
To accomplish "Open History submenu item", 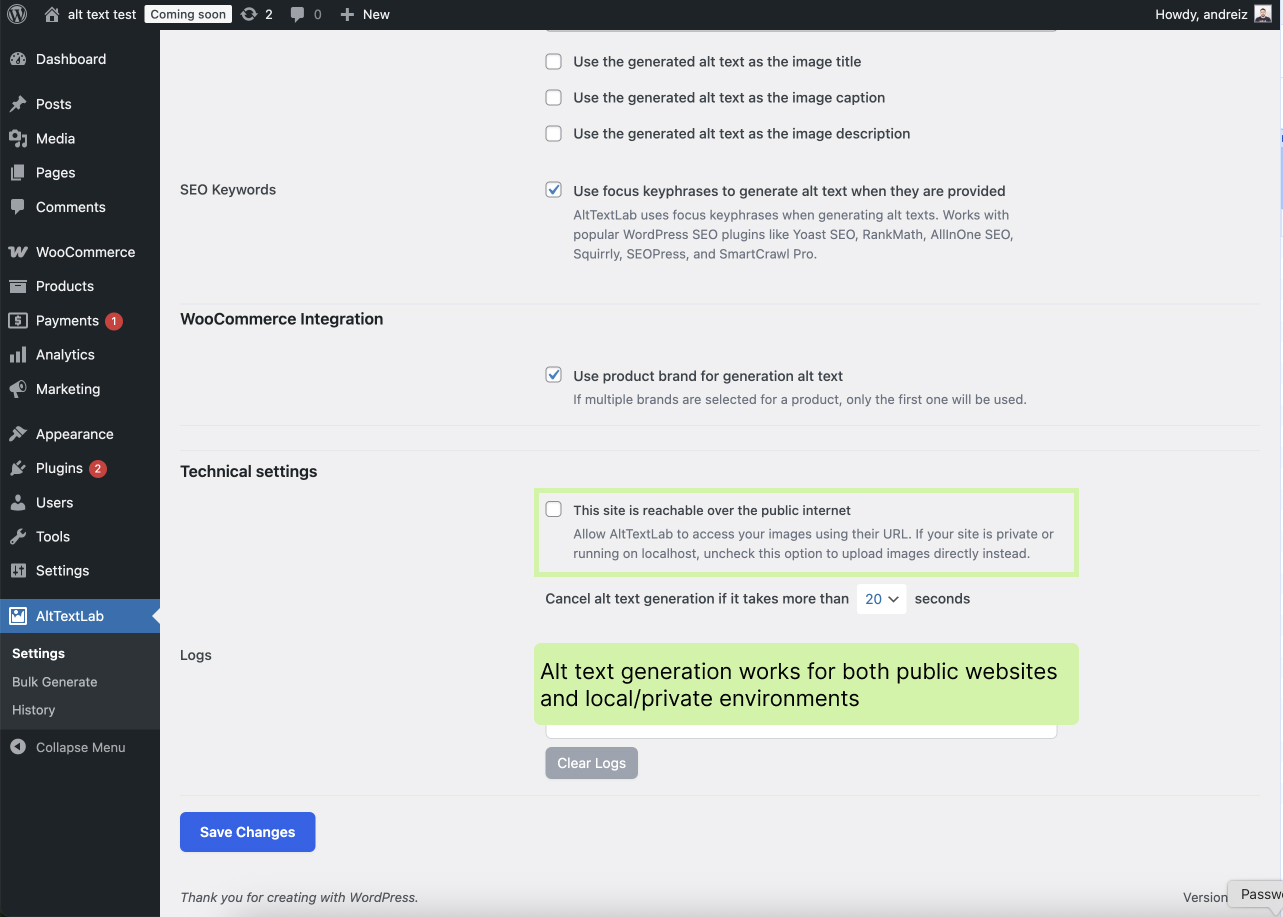I will coord(34,710).
